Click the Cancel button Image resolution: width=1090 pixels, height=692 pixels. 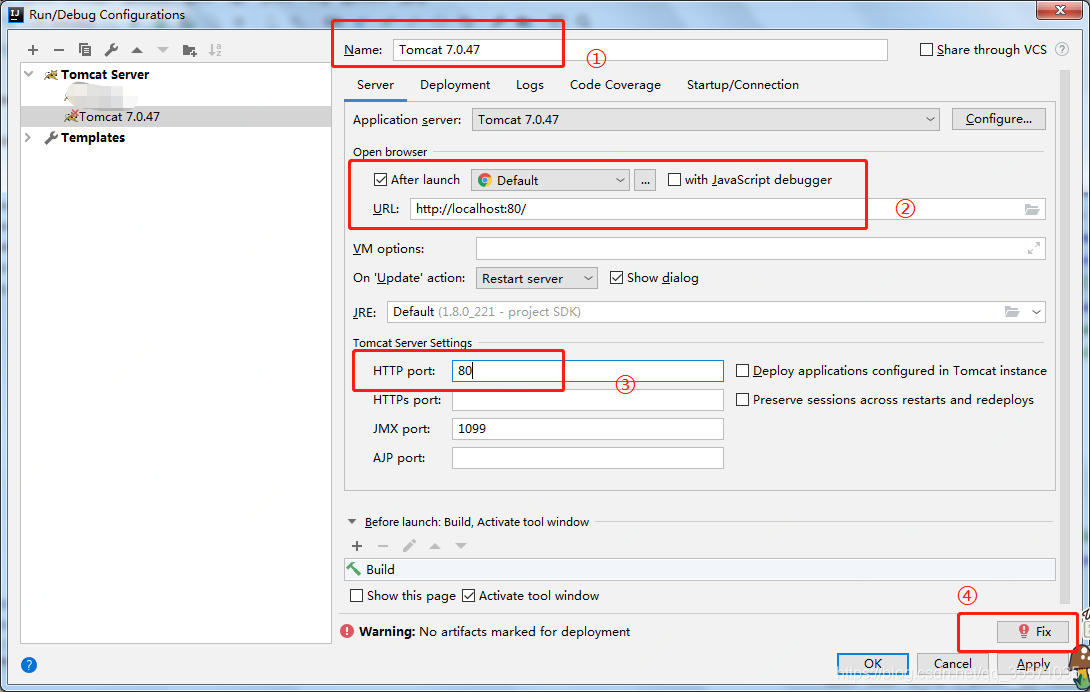pyautogui.click(x=952, y=663)
